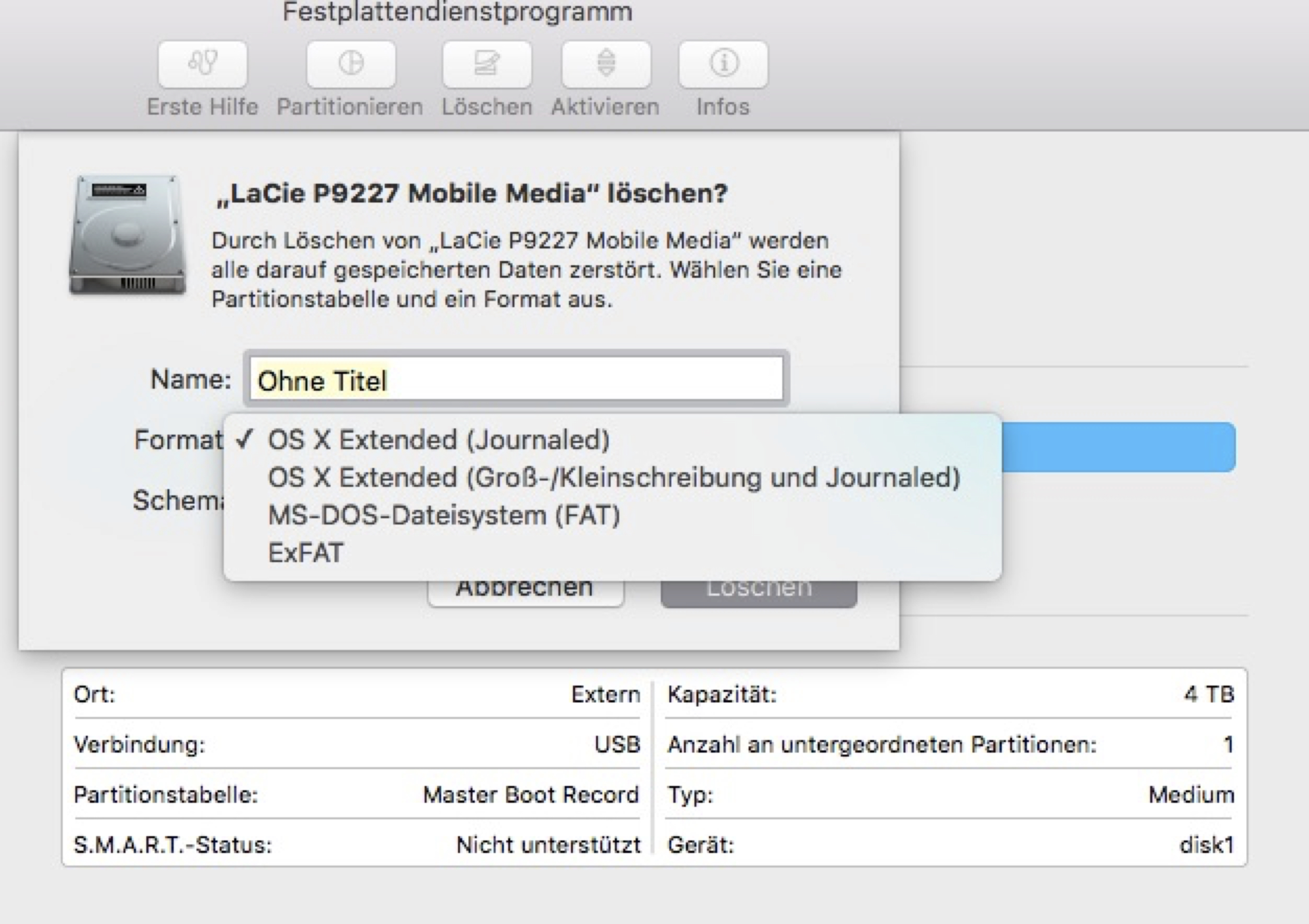This screenshot has width=1309, height=924.
Task: Select MS-DOS-Dateisystem (FAT) format option
Action: click(612, 515)
